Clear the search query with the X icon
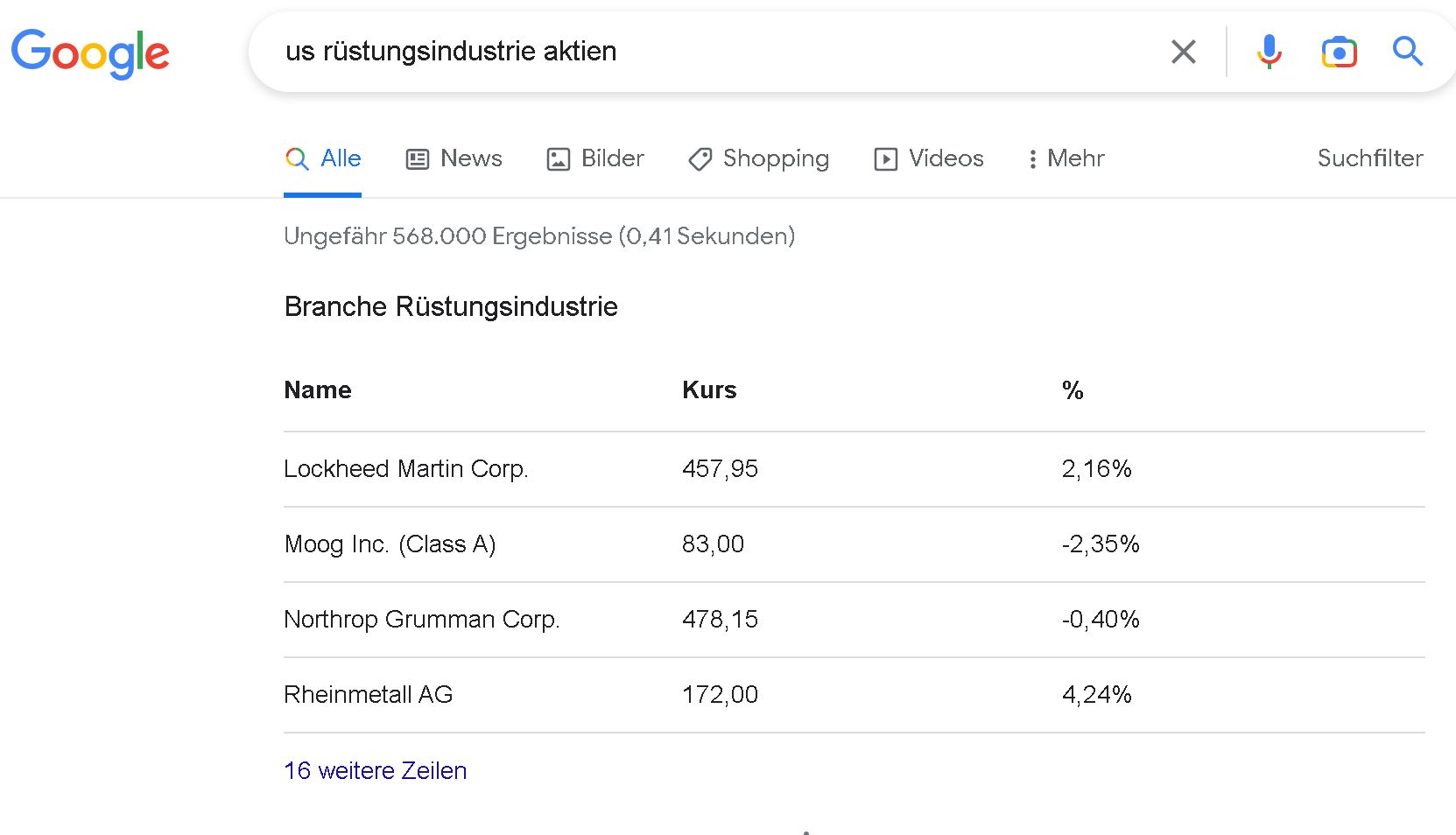The image size is (1456, 835). [1184, 52]
